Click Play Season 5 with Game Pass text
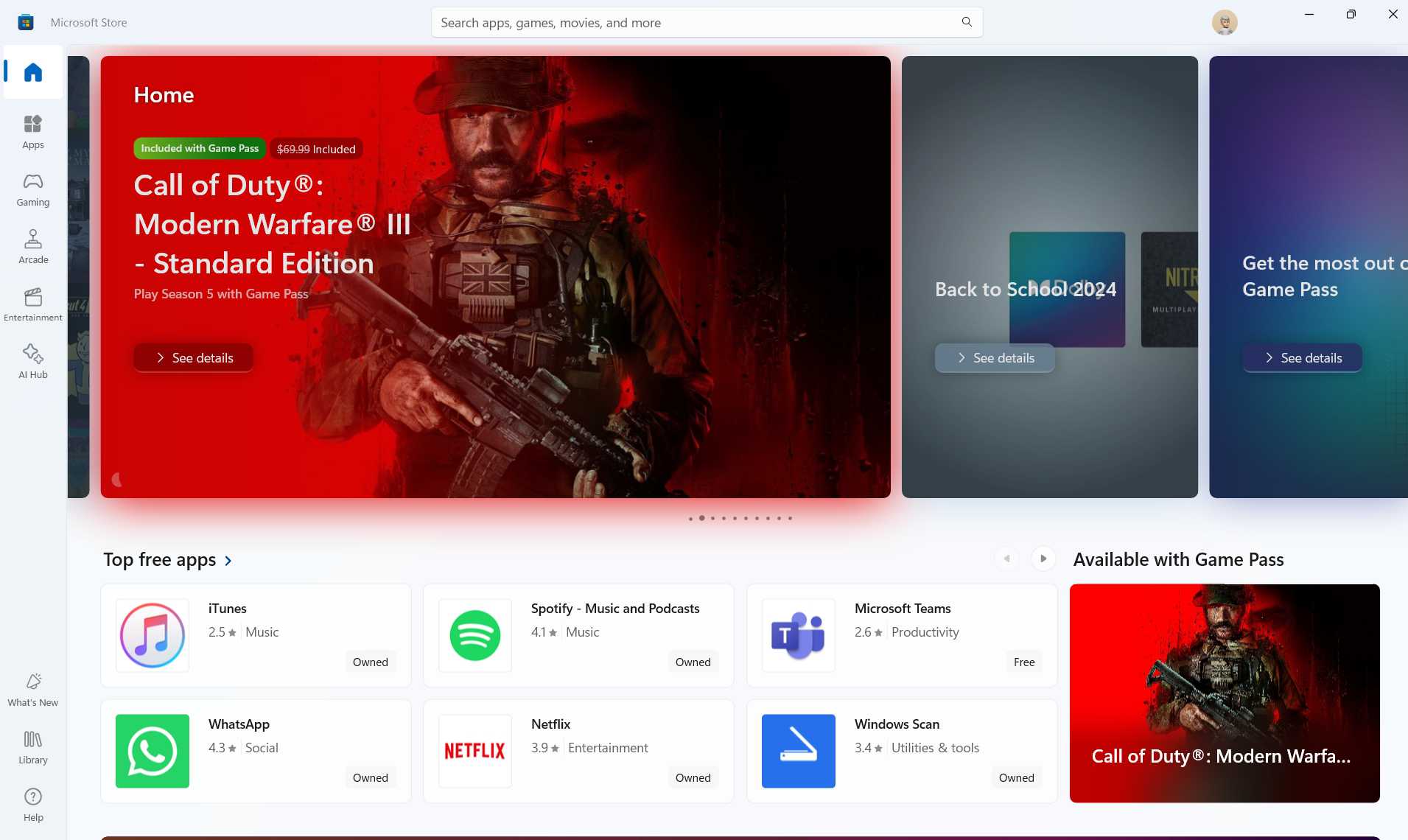The height and width of the screenshot is (840, 1408). pyautogui.click(x=221, y=294)
